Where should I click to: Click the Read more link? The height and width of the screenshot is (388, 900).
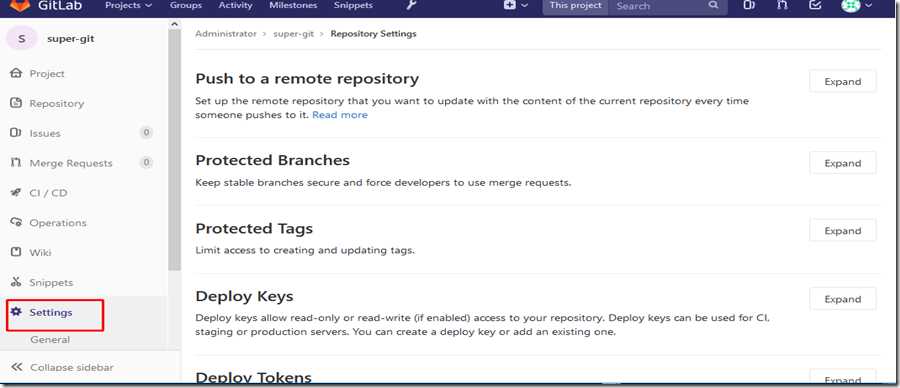(340, 115)
